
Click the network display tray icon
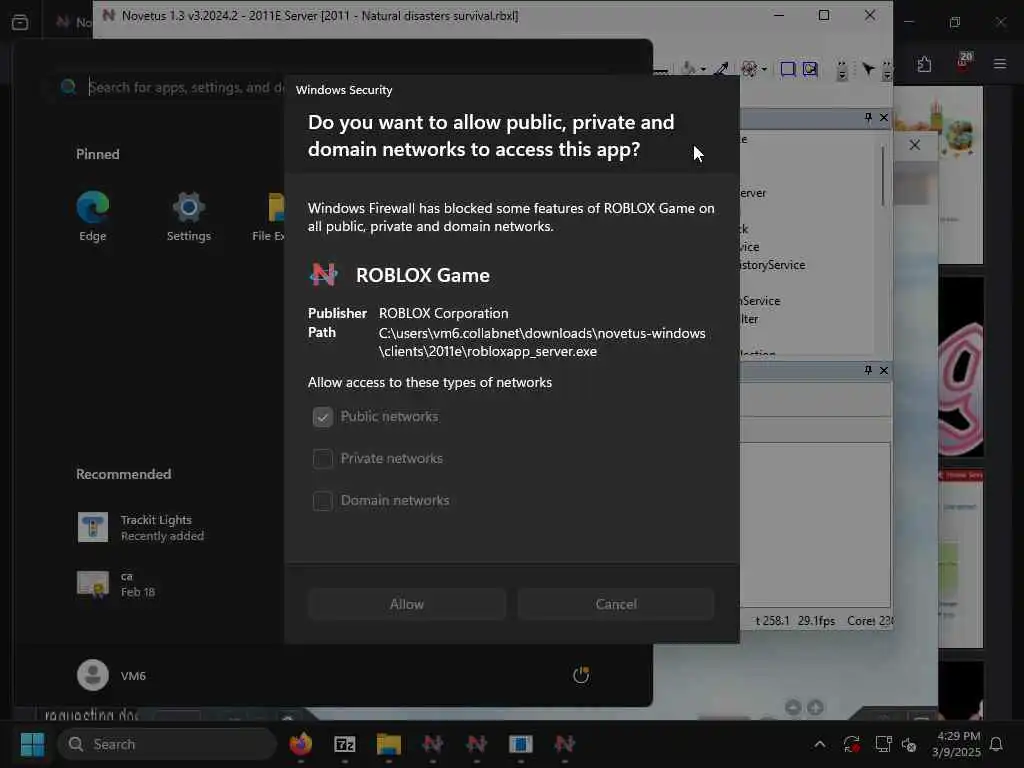point(884,744)
